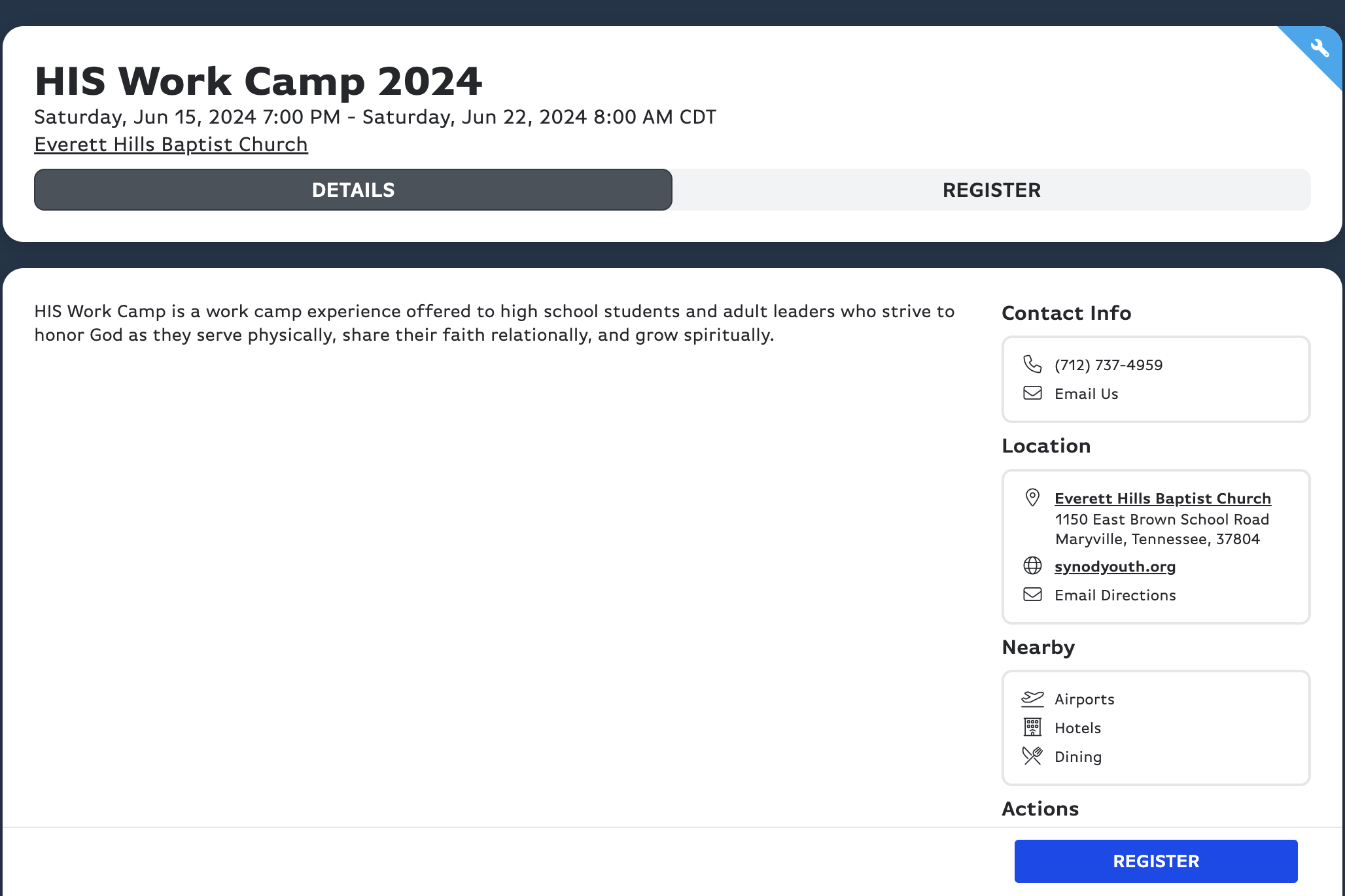Switch to the REGISTER tab
The height and width of the screenshot is (896, 1345).
pyautogui.click(x=992, y=190)
